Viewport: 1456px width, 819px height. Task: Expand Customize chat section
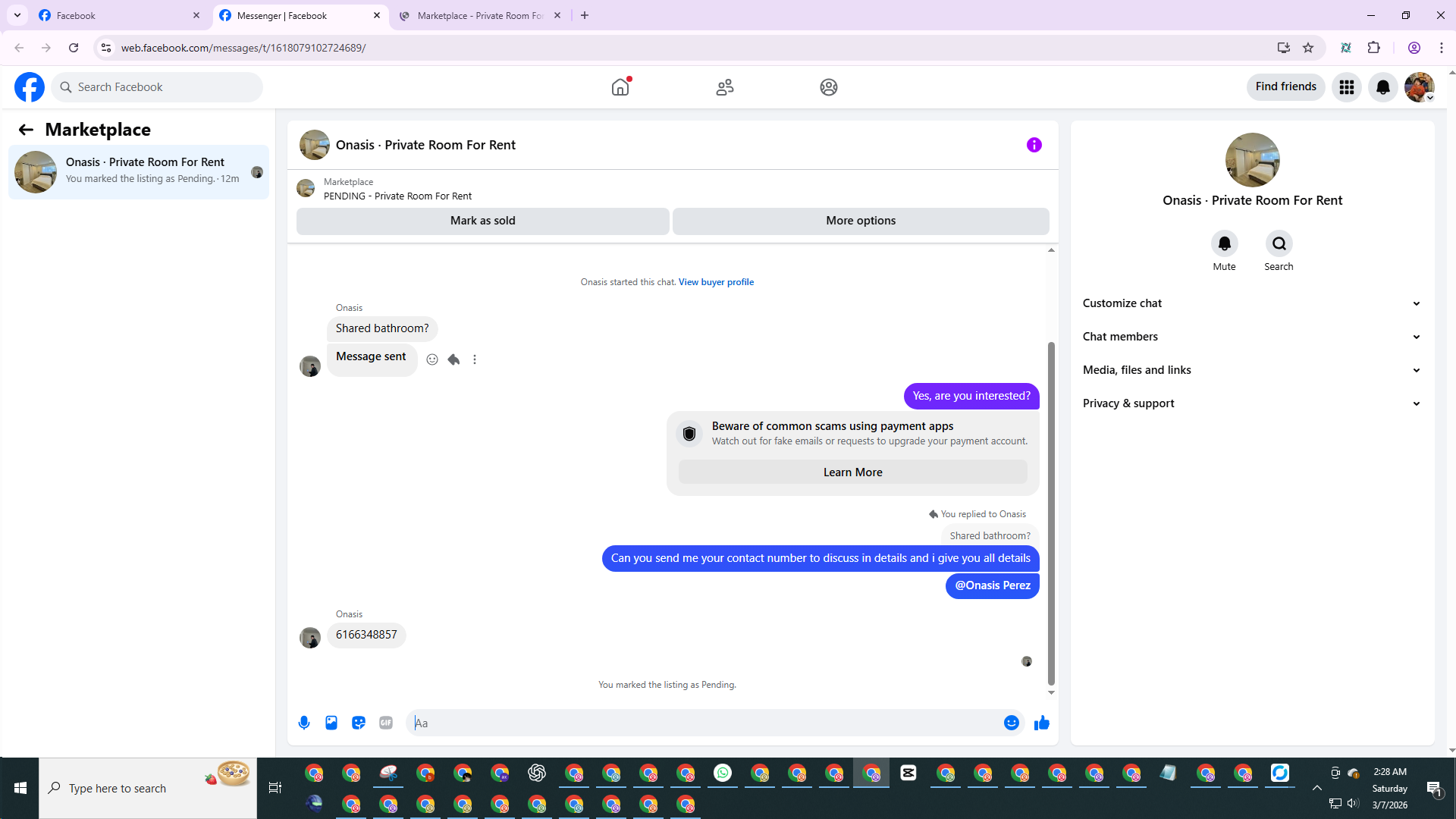click(x=1251, y=303)
